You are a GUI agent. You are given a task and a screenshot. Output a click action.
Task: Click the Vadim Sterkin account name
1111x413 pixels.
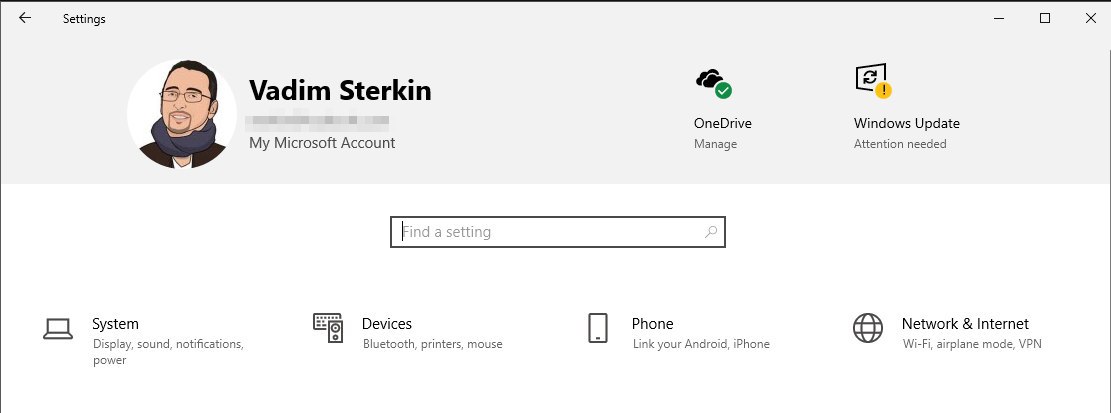tap(340, 91)
